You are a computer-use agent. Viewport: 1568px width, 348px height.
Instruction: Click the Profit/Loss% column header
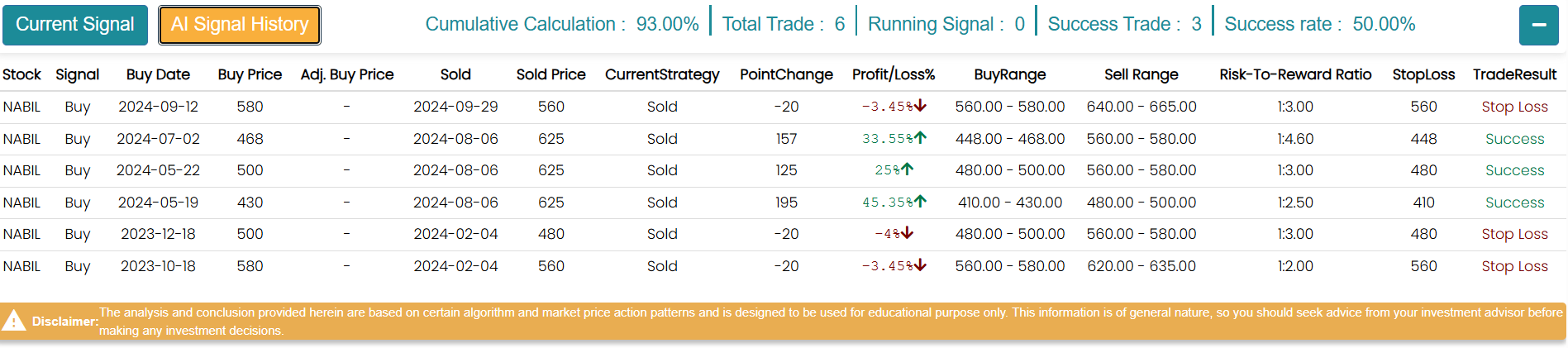tap(894, 74)
